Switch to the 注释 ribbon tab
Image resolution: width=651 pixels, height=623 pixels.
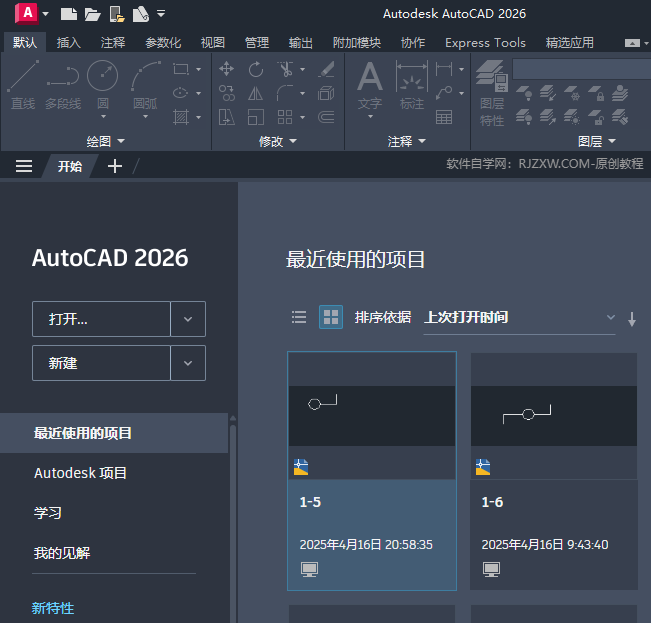(x=113, y=42)
